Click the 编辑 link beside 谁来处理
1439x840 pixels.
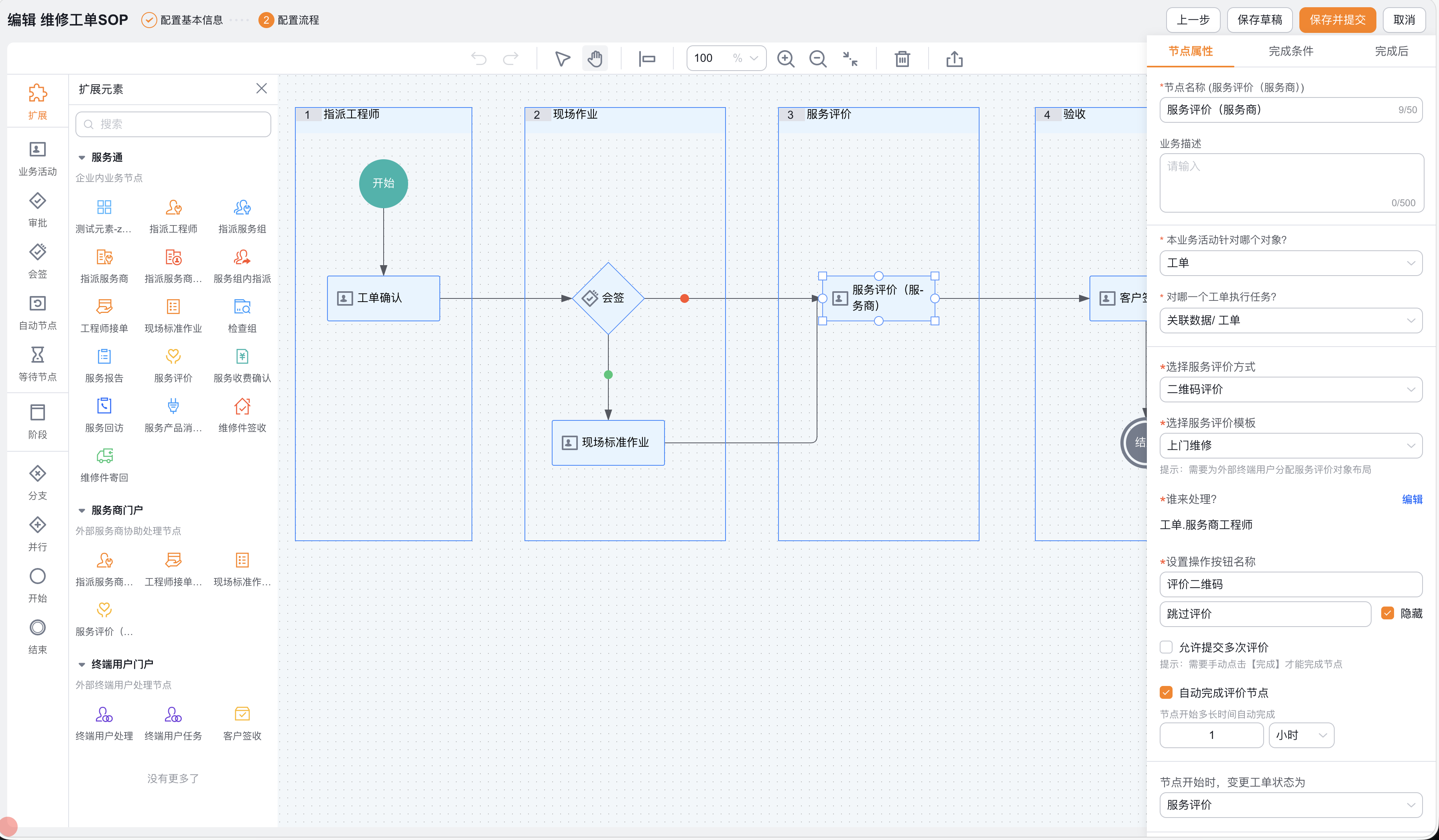(x=1412, y=499)
